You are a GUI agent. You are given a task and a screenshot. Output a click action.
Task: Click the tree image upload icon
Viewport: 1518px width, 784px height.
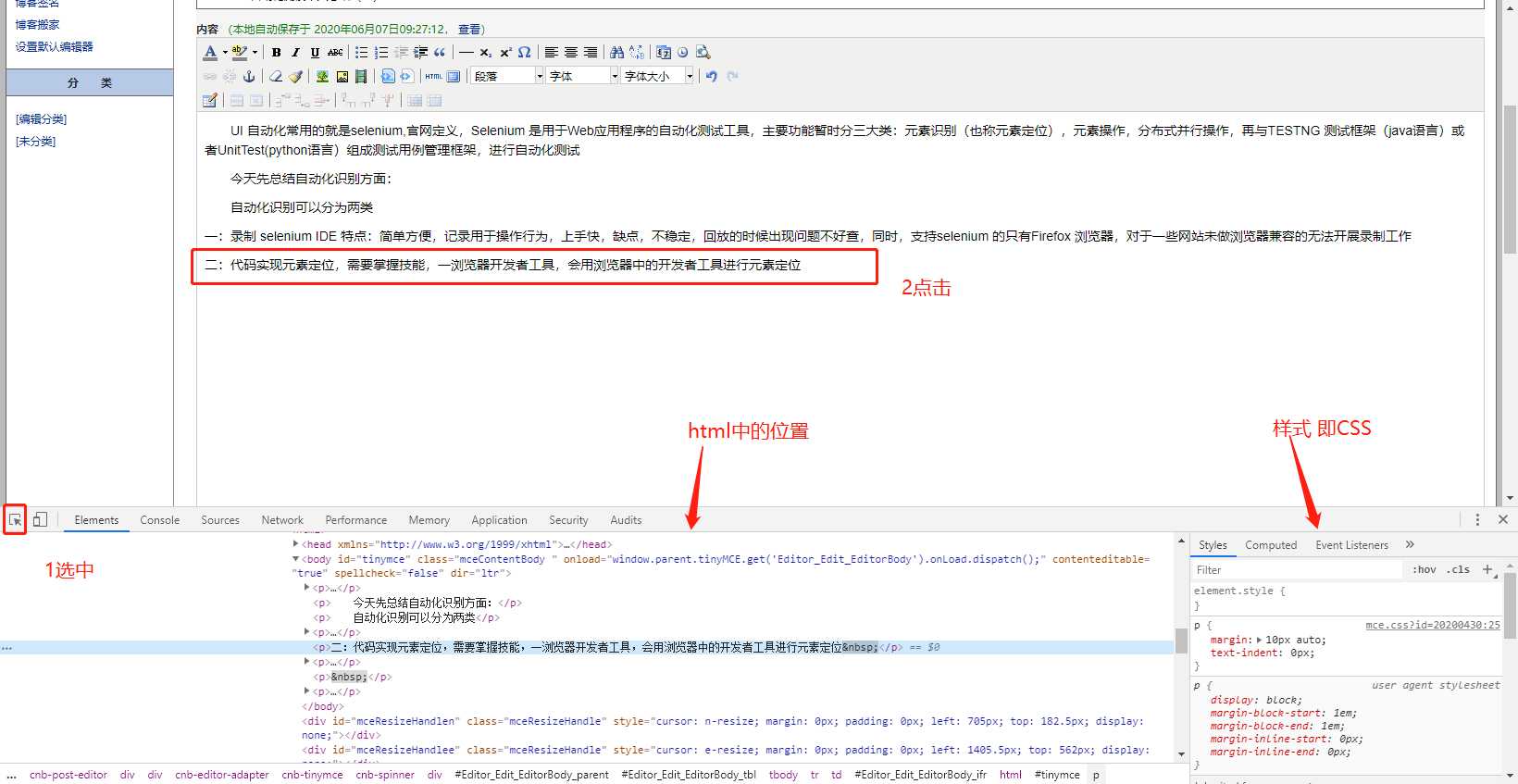[322, 77]
